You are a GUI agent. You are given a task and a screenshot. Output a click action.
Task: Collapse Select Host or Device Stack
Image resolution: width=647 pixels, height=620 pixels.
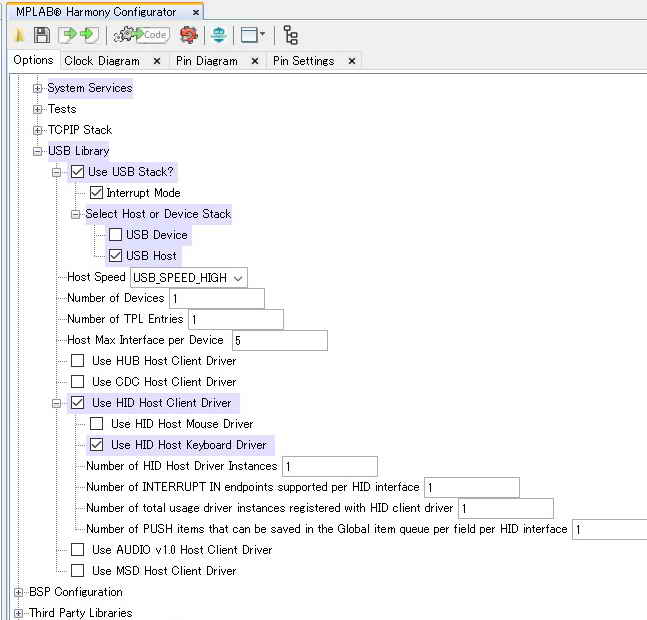(75, 215)
